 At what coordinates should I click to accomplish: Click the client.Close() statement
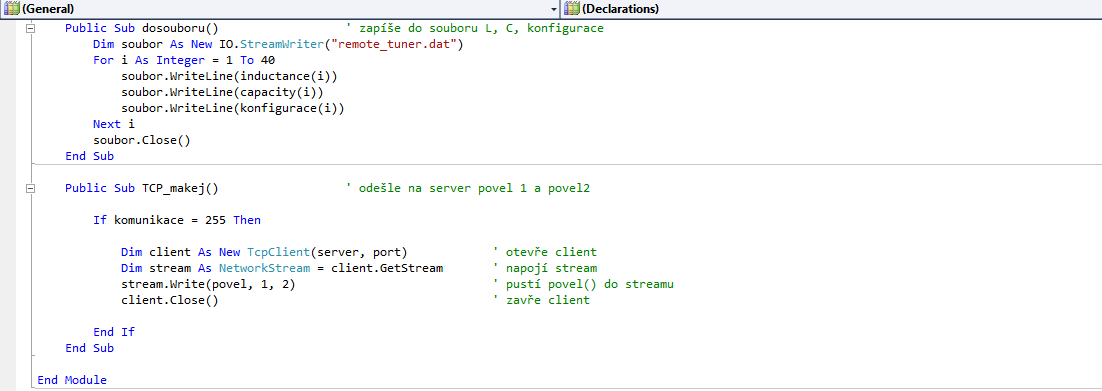(169, 300)
